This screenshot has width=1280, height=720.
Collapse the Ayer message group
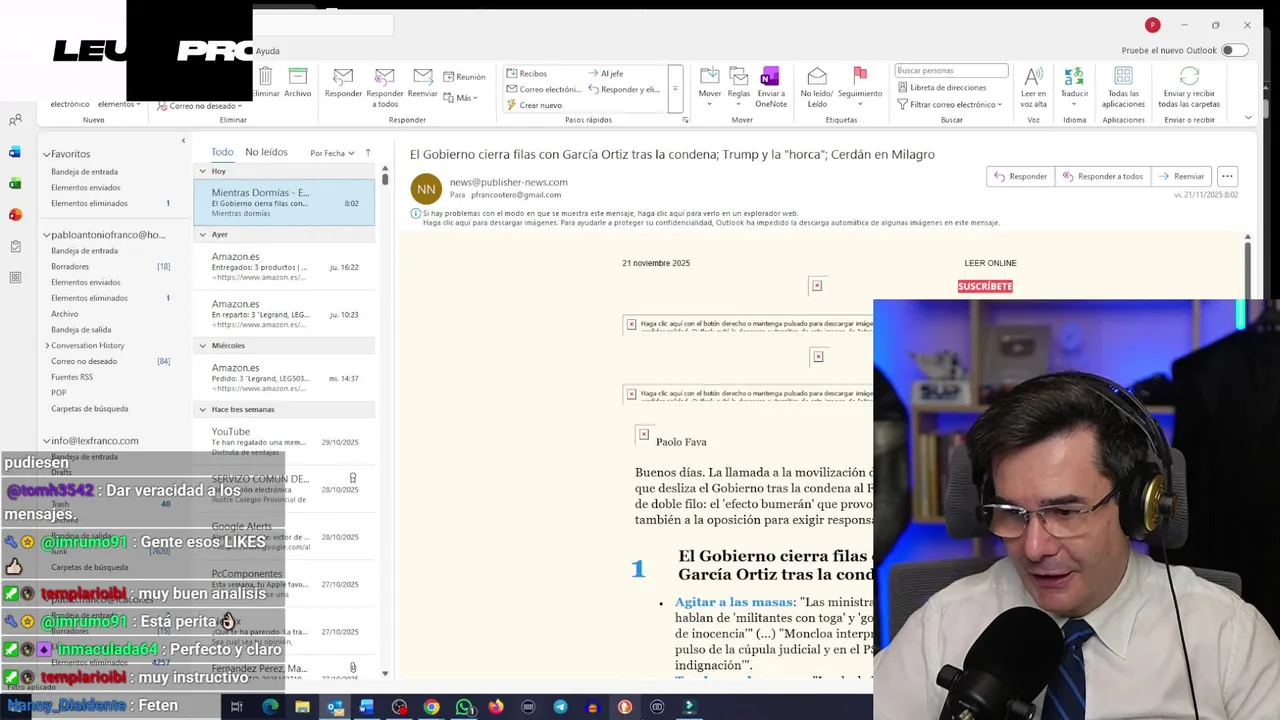[x=202, y=234]
